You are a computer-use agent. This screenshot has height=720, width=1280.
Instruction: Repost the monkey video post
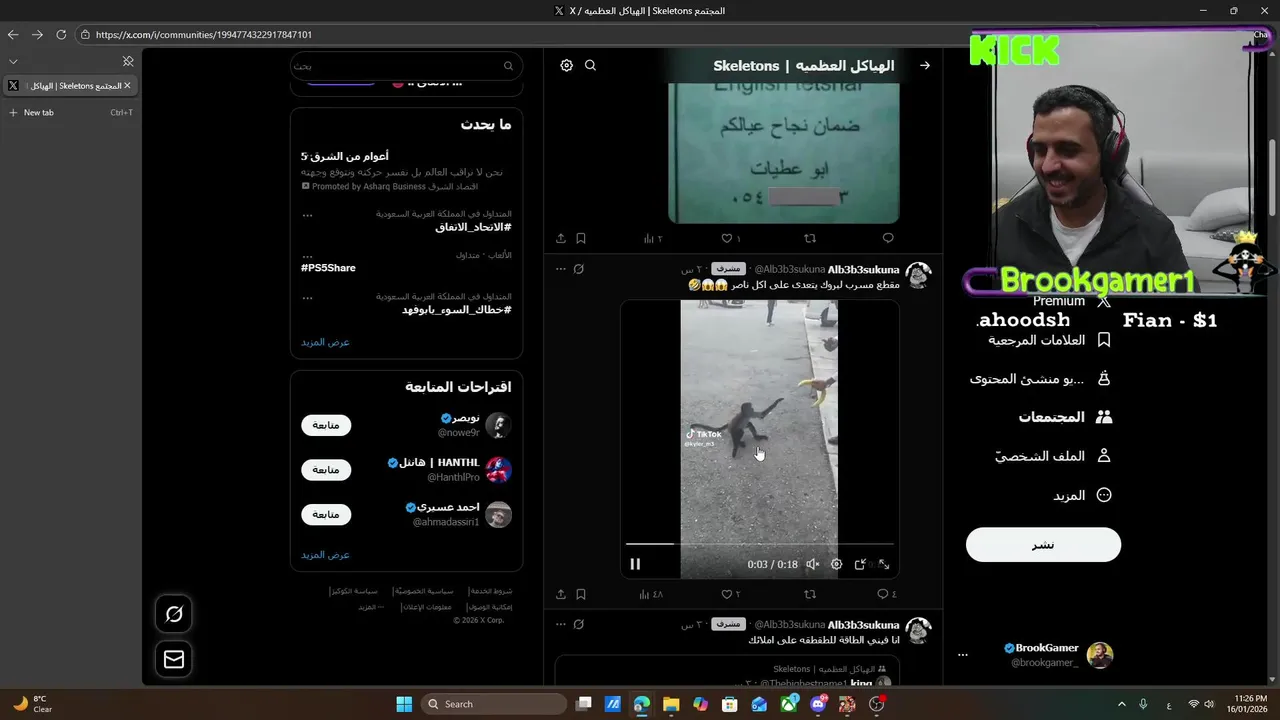pos(810,594)
